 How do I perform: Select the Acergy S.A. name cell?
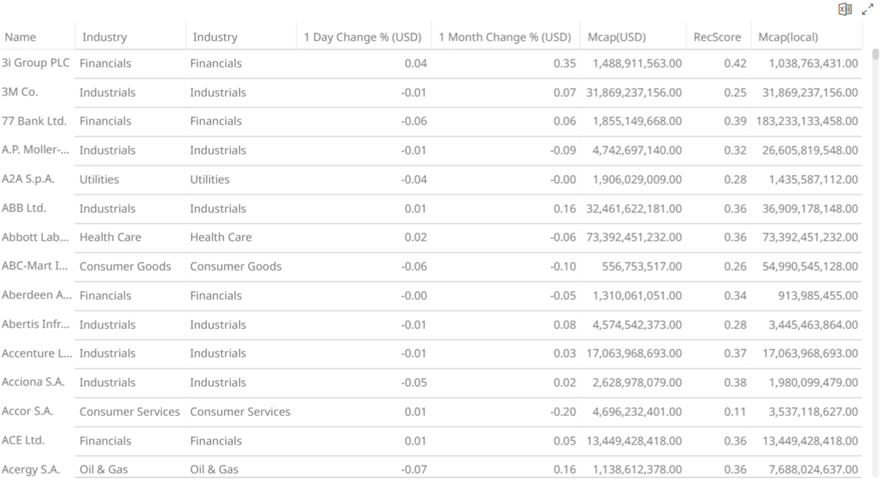pyautogui.click(x=31, y=469)
